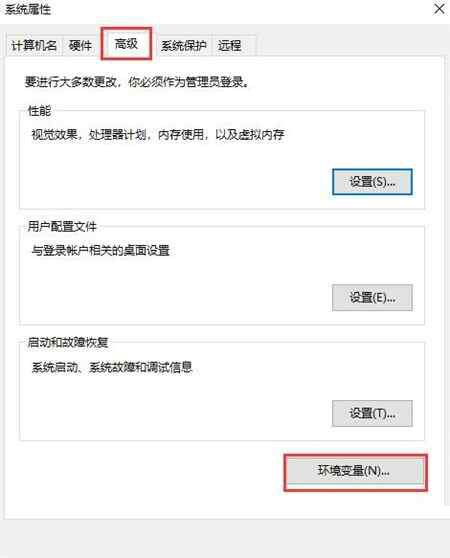The image size is (450, 558).
Task: Click the administrator login notice text
Action: [137, 82]
